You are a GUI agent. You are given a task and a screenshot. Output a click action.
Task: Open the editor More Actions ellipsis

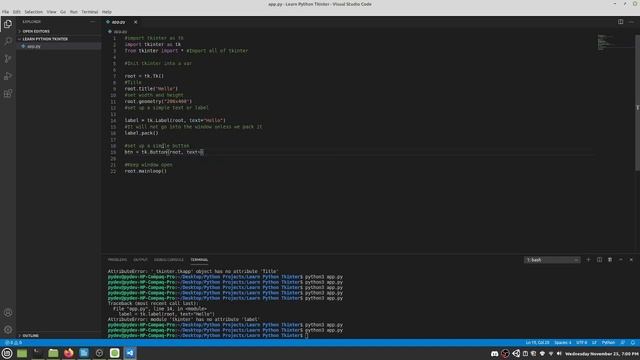[x=631, y=22]
